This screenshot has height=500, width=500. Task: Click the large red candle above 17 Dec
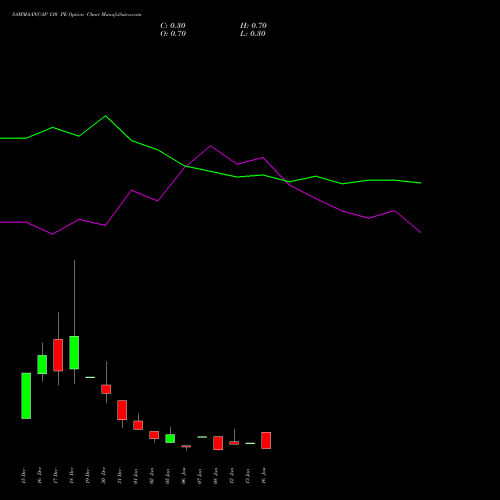coord(58,355)
